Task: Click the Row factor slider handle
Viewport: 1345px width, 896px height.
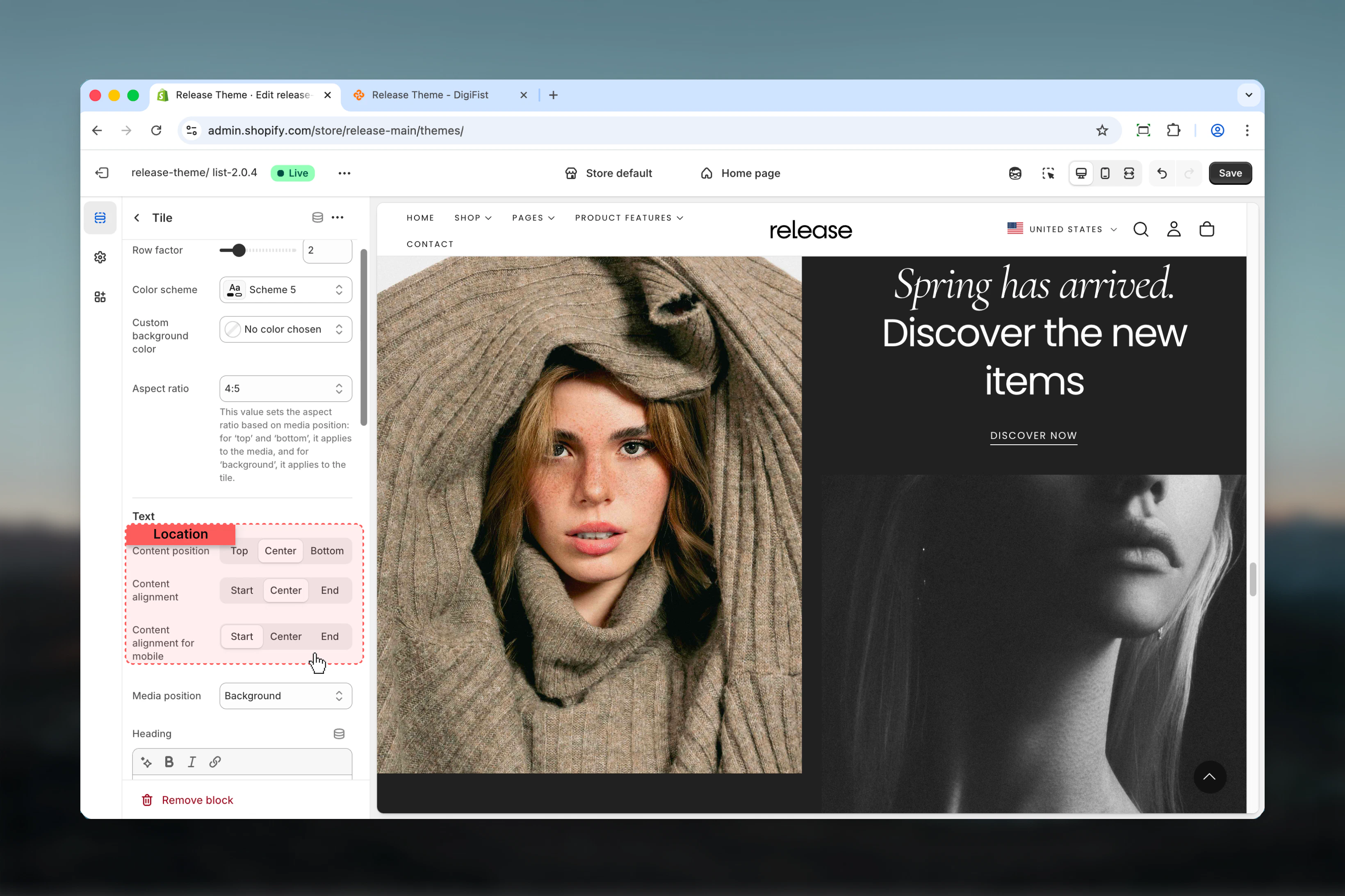Action: pos(239,250)
